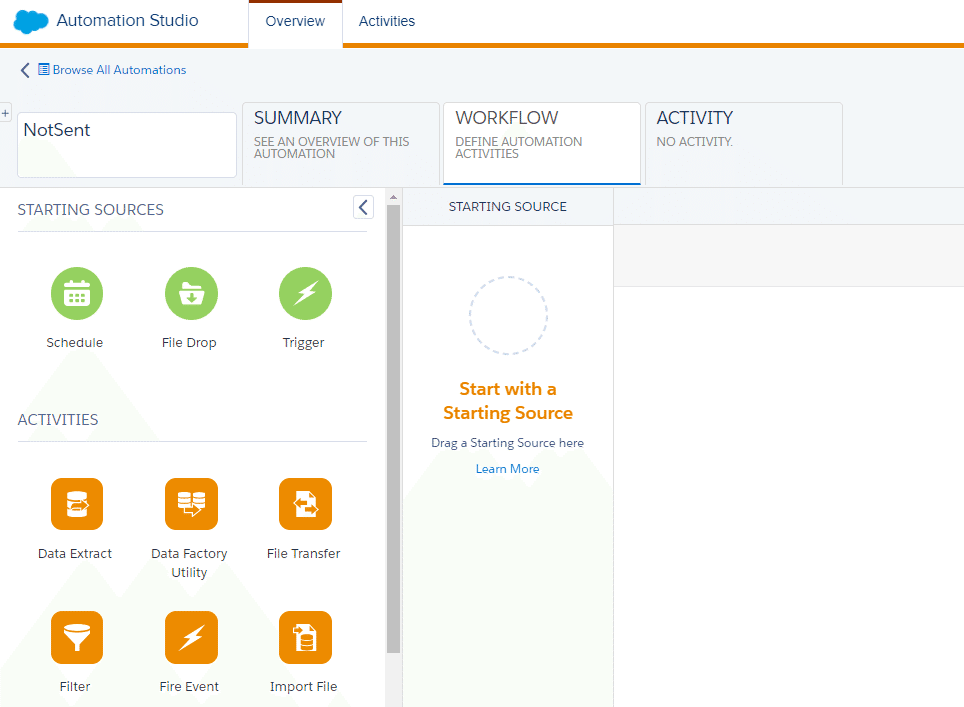Click the 'Start with a Starting Source' heading
Screen dimensions: 964x707
[508, 401]
